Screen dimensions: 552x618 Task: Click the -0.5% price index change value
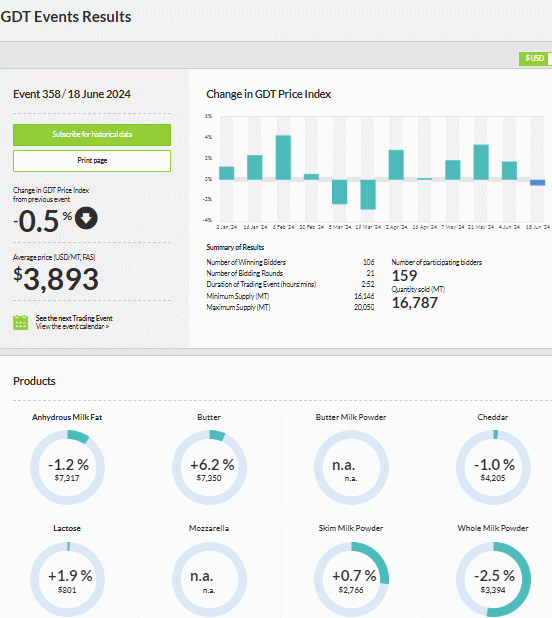point(43,221)
